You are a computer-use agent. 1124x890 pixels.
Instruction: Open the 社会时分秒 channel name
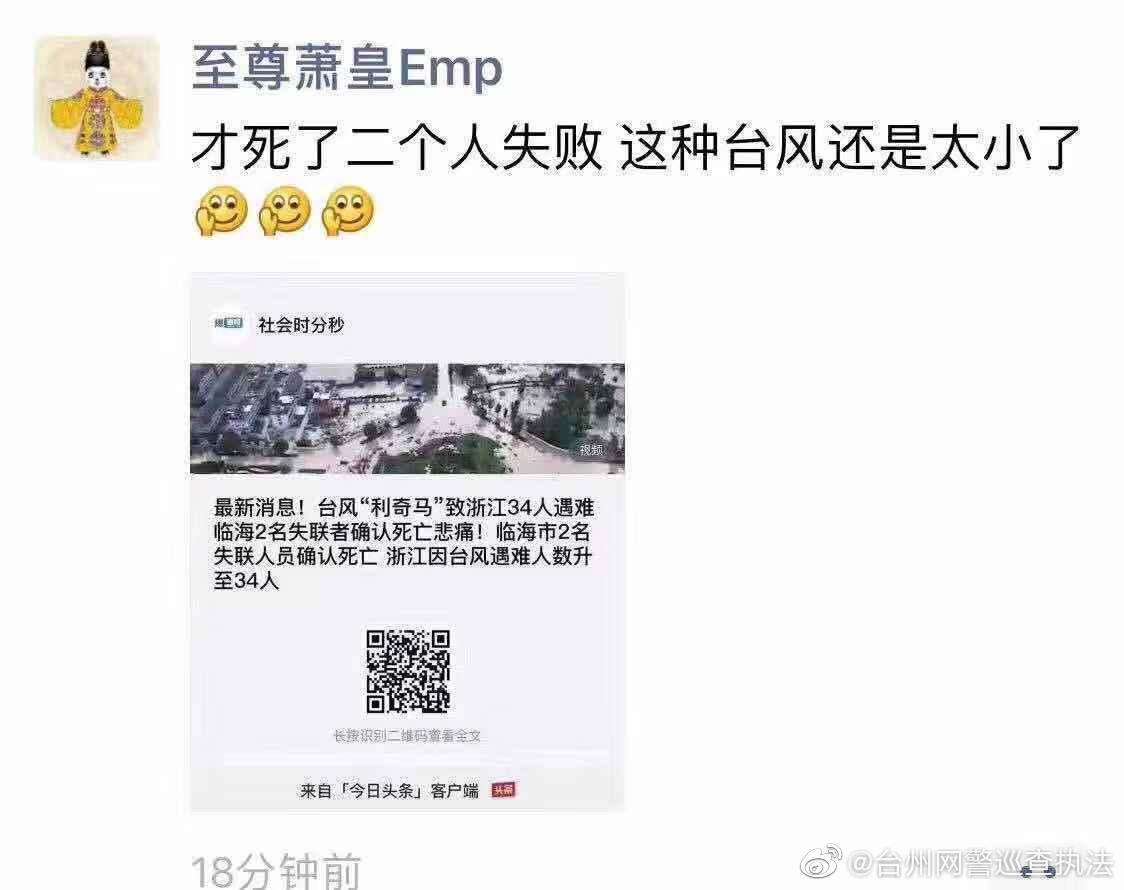[301, 325]
